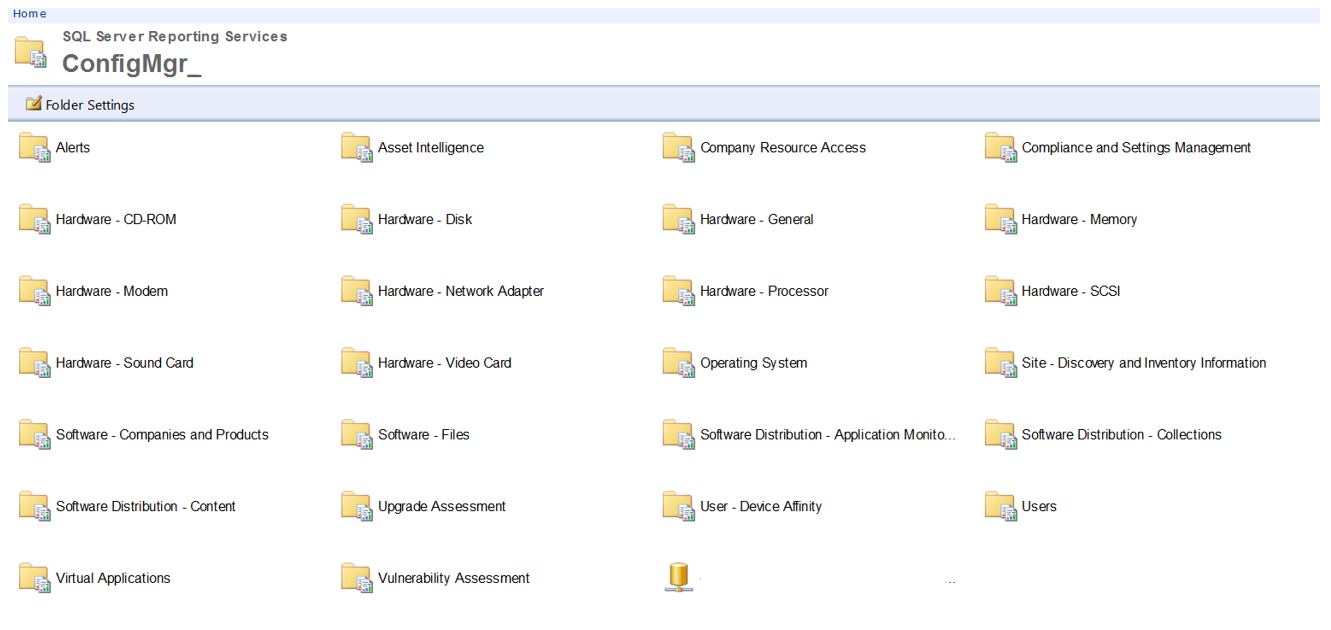
Task: Open the Software - Files folder link
Action: [424, 435]
